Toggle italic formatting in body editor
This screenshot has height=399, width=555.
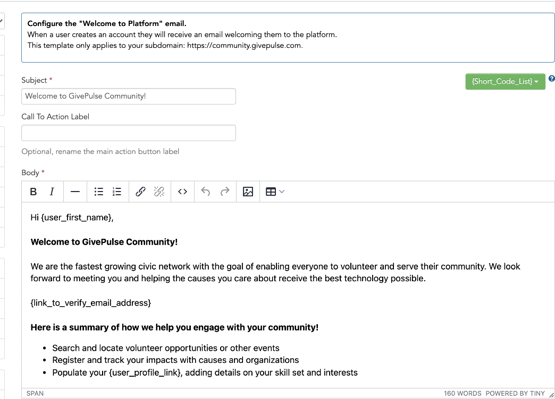coord(52,192)
